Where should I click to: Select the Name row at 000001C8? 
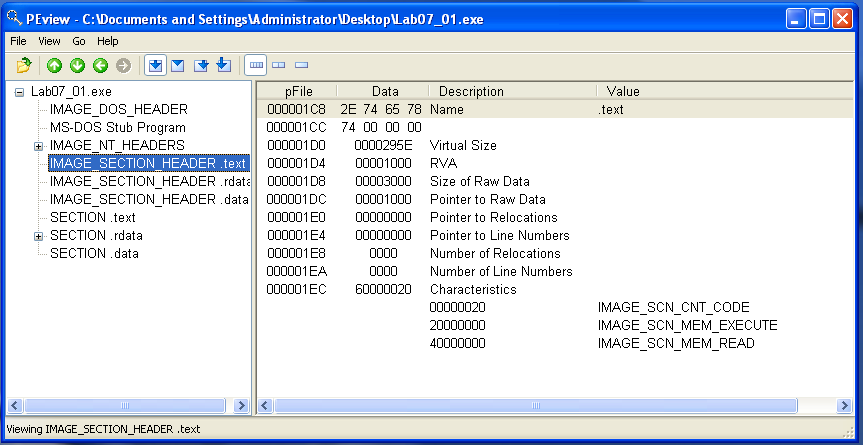pos(555,109)
